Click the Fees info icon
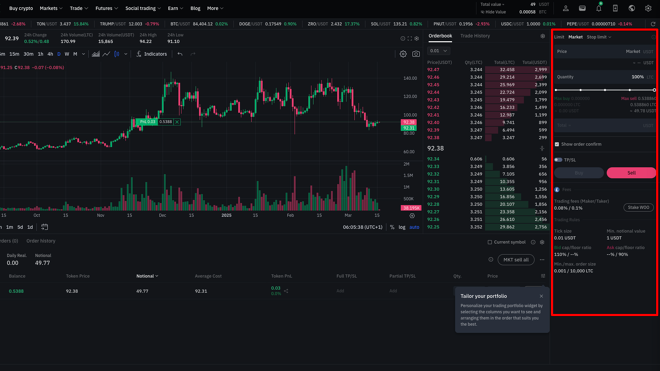Viewport: 660px width, 371px height. point(557,190)
